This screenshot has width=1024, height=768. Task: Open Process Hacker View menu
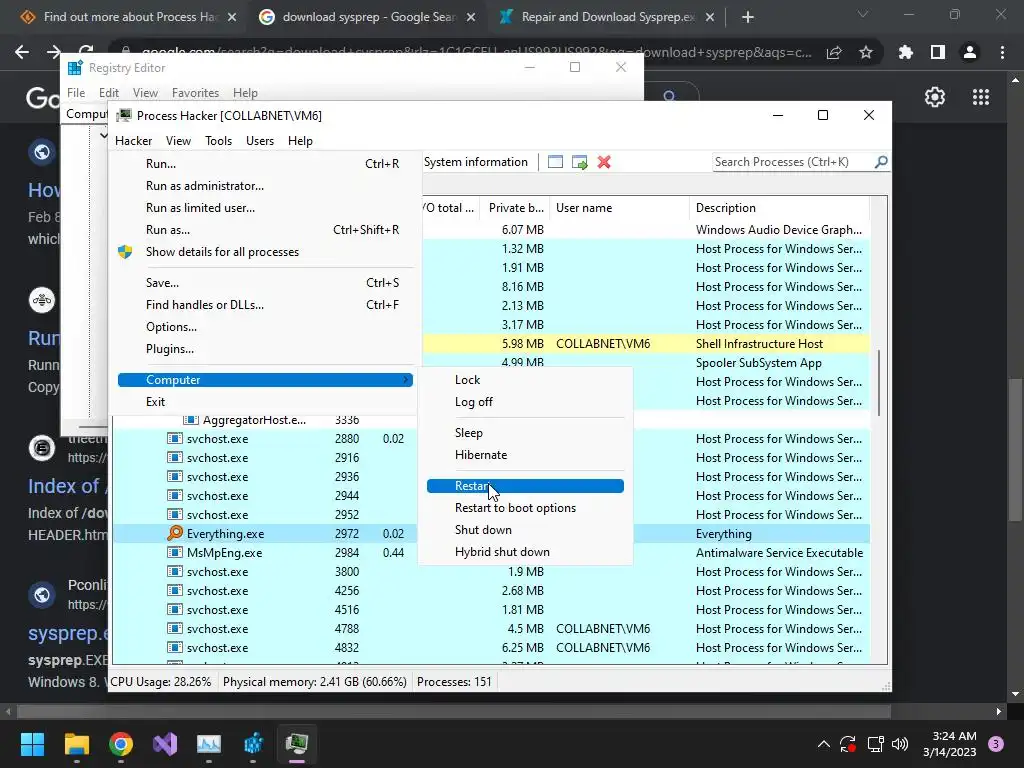click(178, 140)
